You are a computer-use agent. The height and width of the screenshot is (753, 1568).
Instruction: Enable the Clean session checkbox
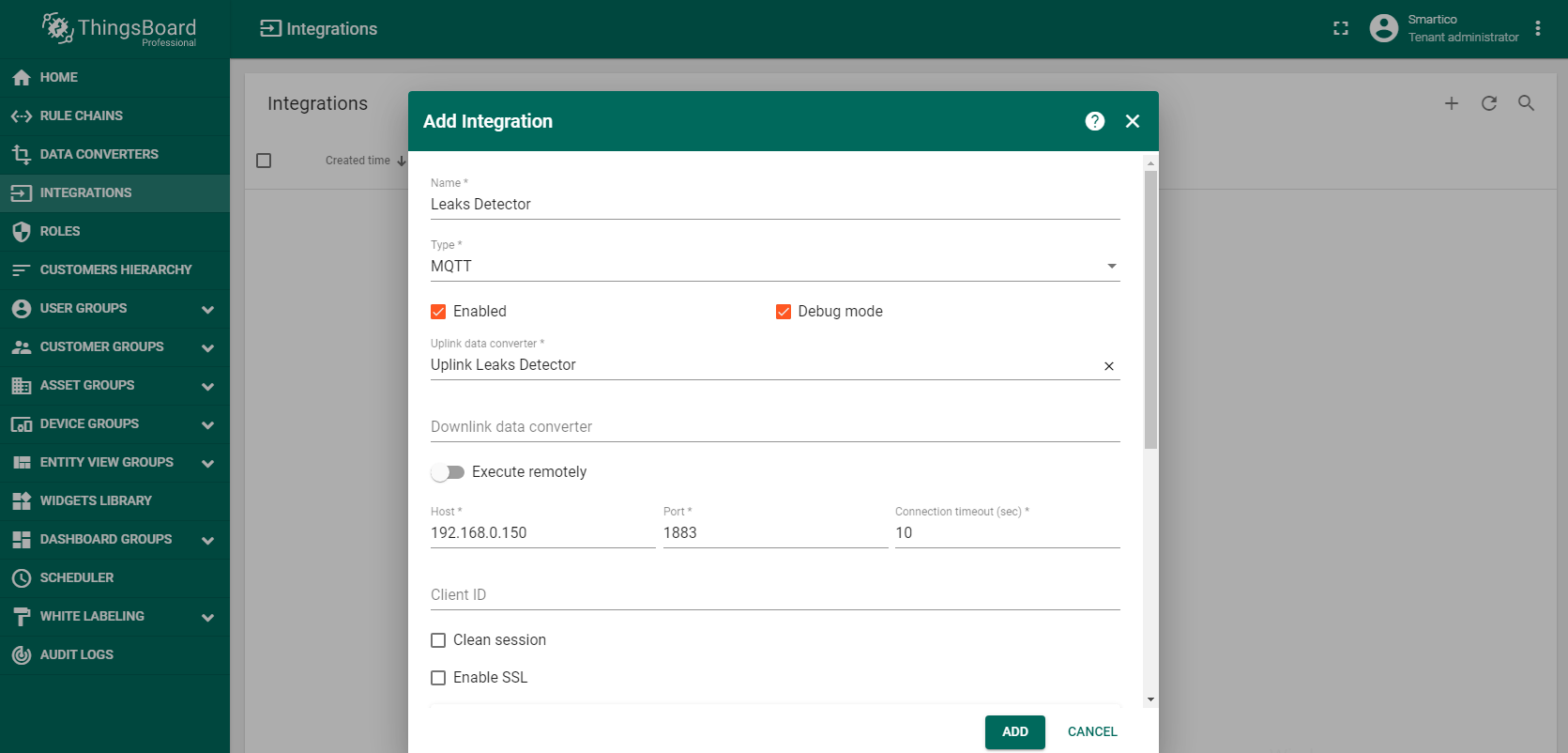[x=438, y=640]
